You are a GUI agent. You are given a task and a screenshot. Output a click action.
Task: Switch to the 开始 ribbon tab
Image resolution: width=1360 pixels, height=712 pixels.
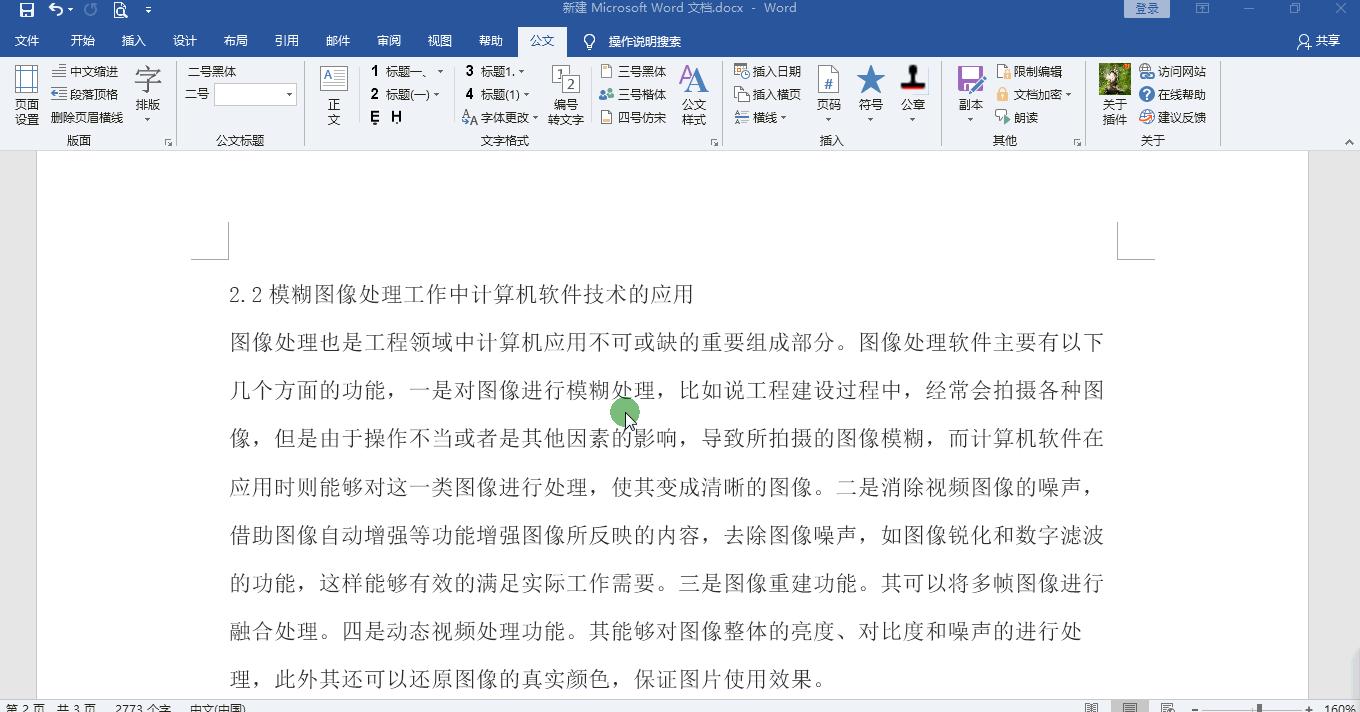[81, 41]
